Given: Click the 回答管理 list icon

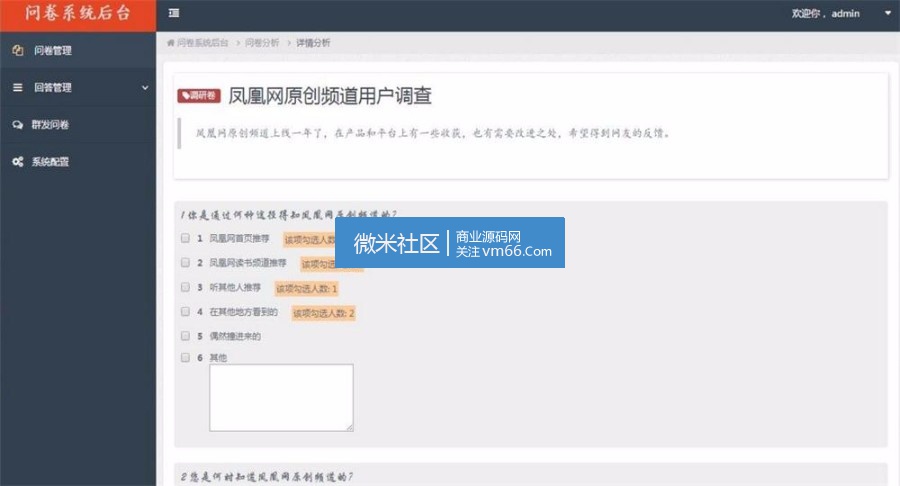Looking at the screenshot, I should [x=18, y=88].
